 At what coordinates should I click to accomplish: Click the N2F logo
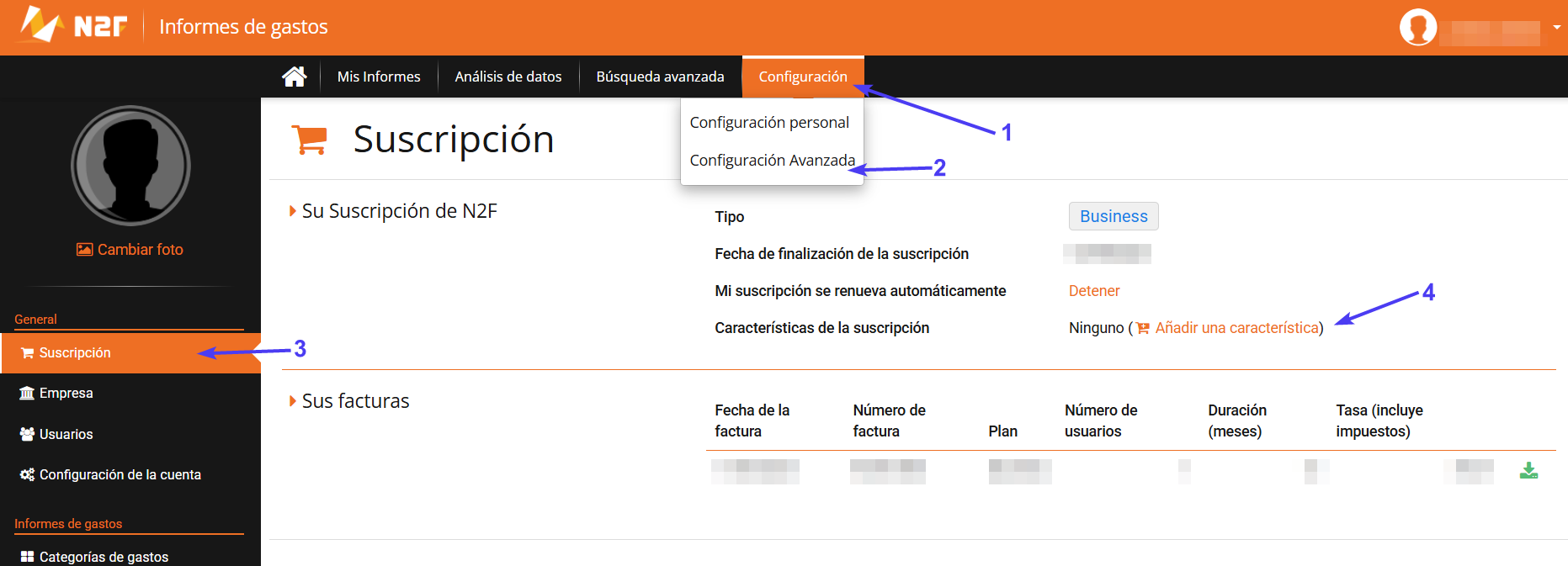coord(73,25)
